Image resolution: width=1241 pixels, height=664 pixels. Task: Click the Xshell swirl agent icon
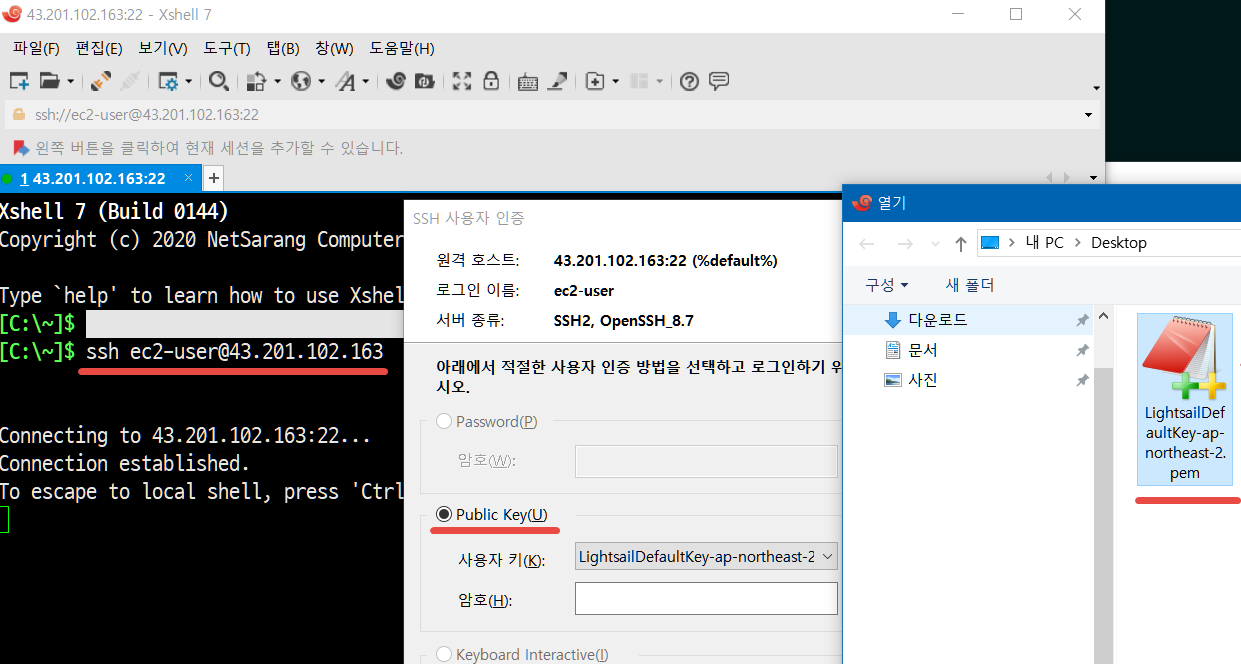click(395, 82)
